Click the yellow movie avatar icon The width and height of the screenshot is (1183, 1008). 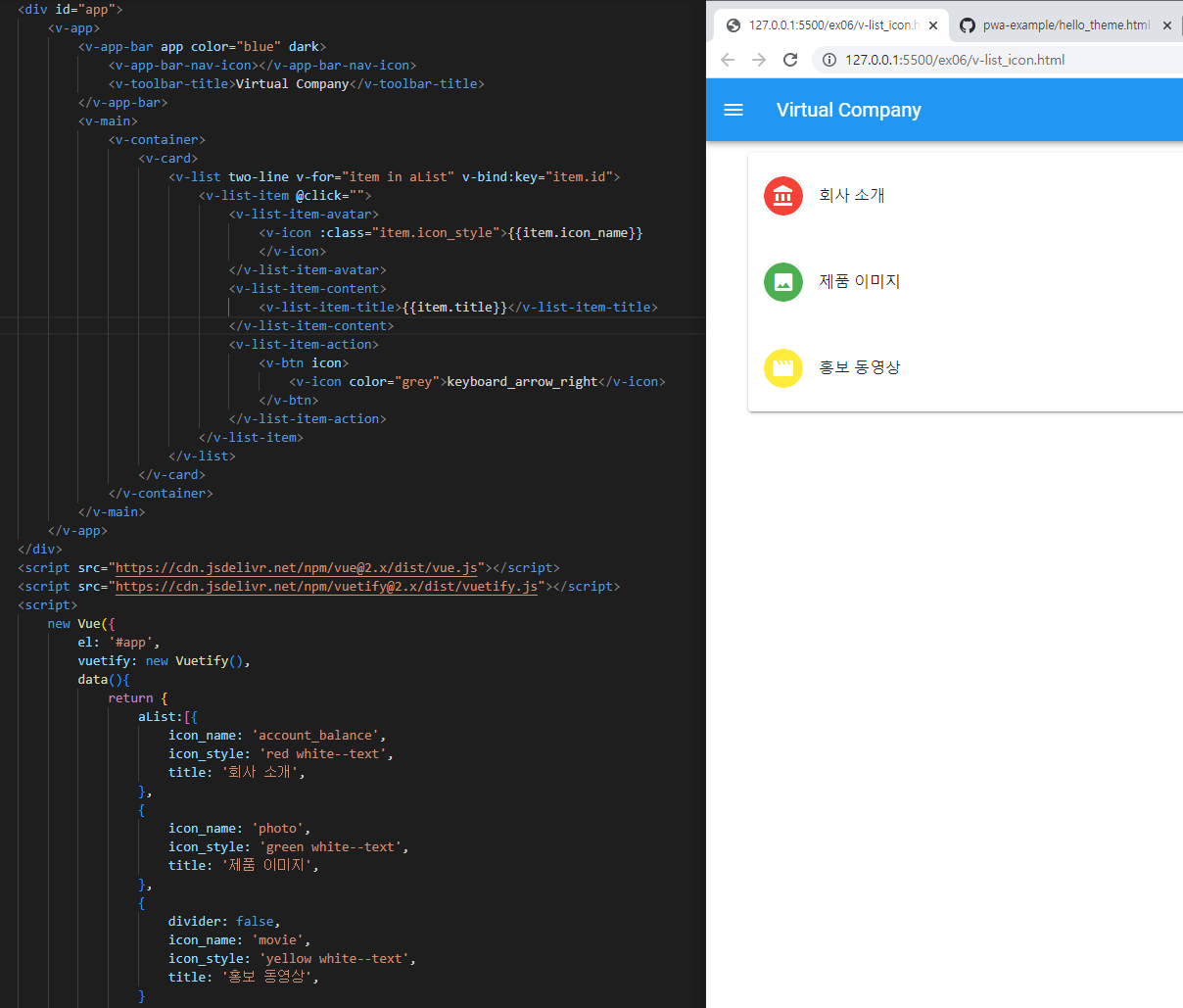coord(782,368)
